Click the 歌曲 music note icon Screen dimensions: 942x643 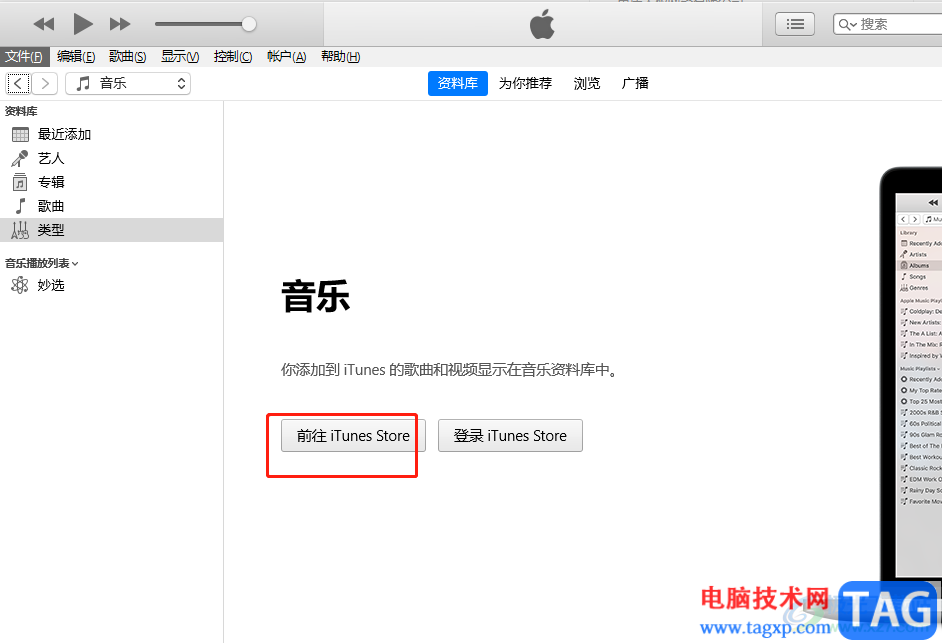(20, 206)
